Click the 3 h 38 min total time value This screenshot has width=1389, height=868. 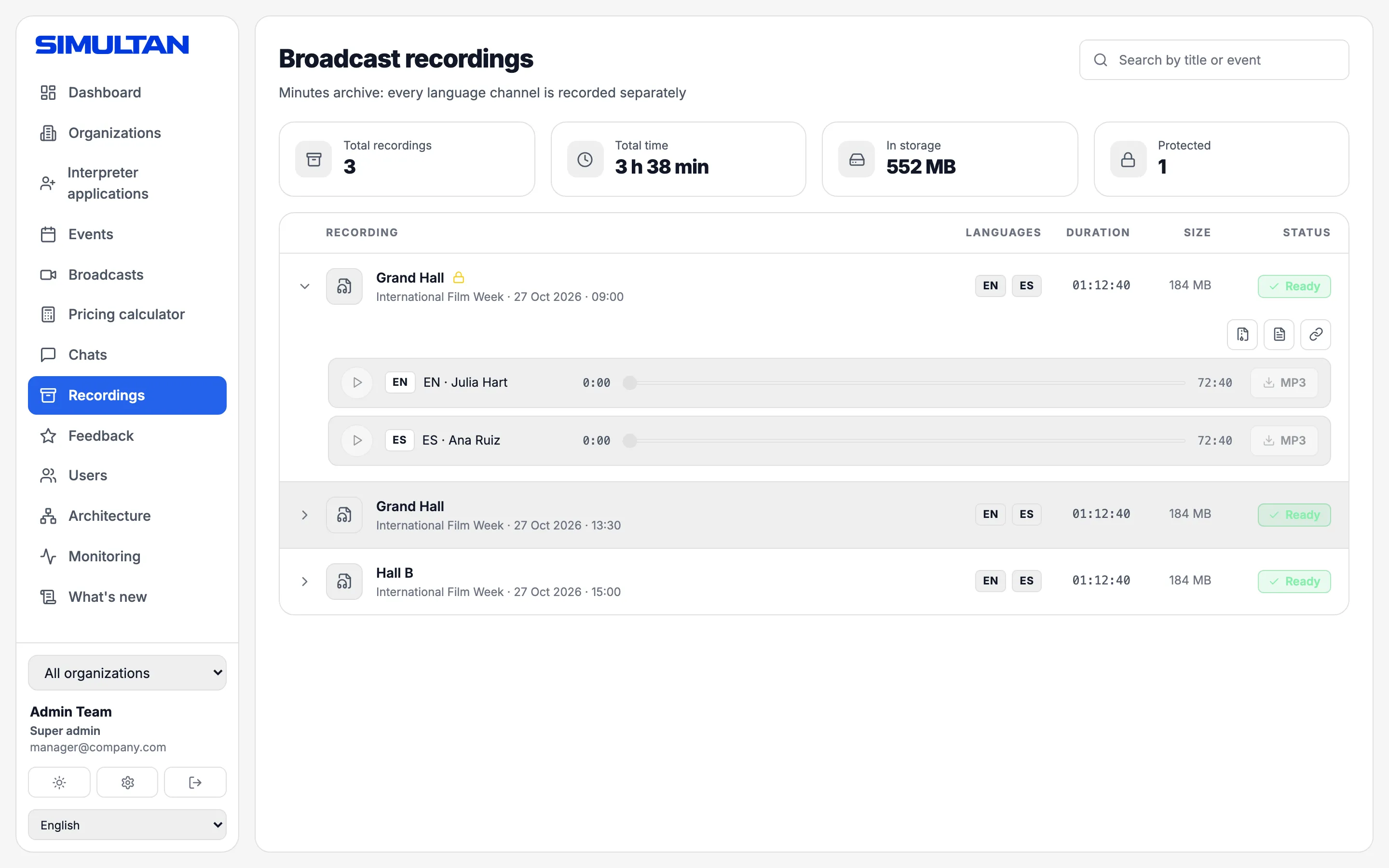tap(662, 166)
